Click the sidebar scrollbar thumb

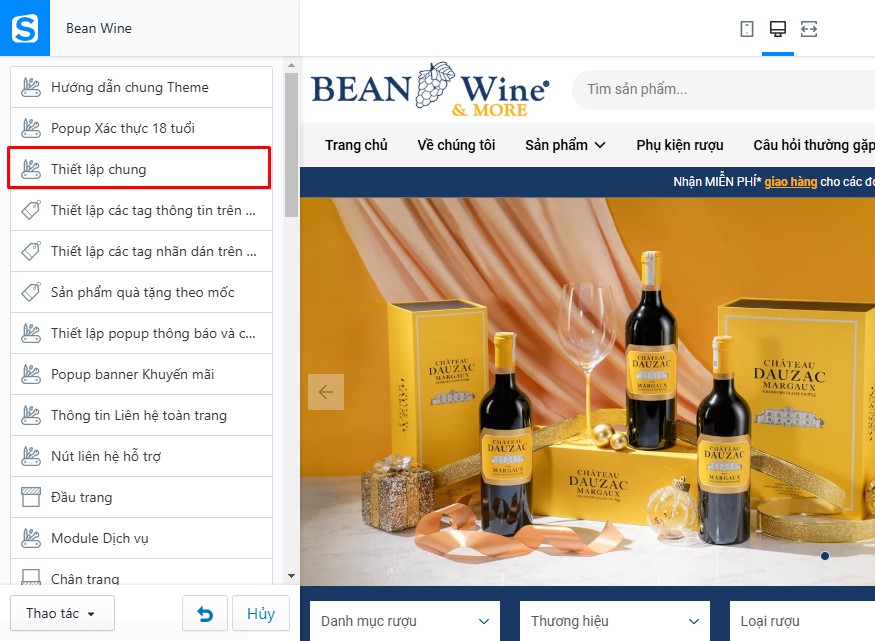(291, 145)
